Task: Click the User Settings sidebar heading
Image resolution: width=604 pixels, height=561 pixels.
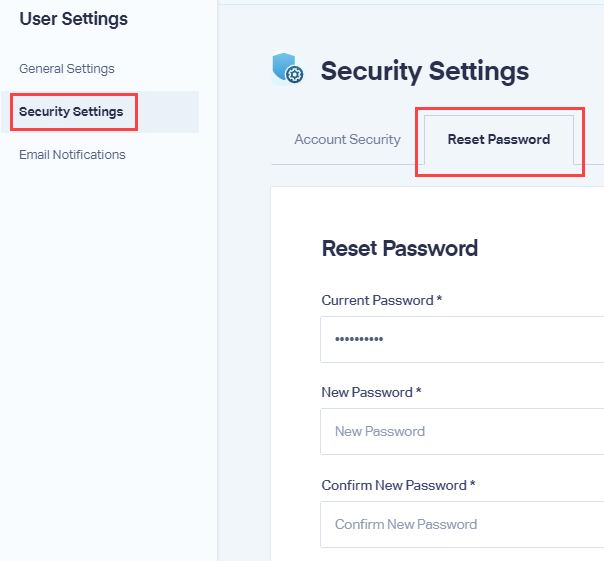Action: [x=74, y=19]
